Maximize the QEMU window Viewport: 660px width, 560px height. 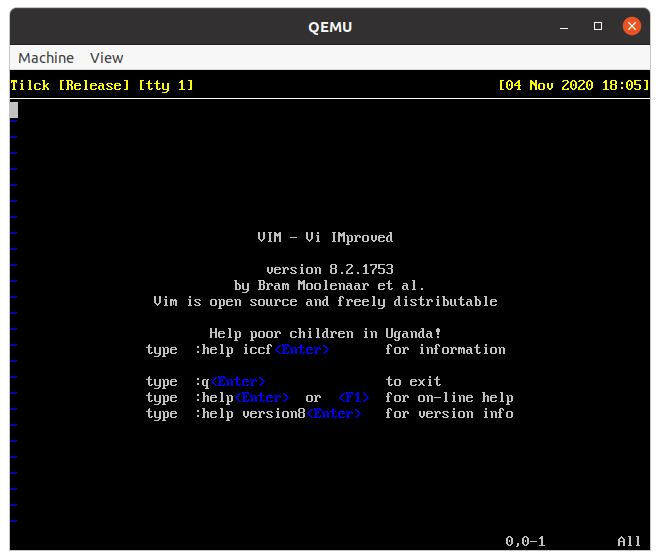tap(598, 27)
